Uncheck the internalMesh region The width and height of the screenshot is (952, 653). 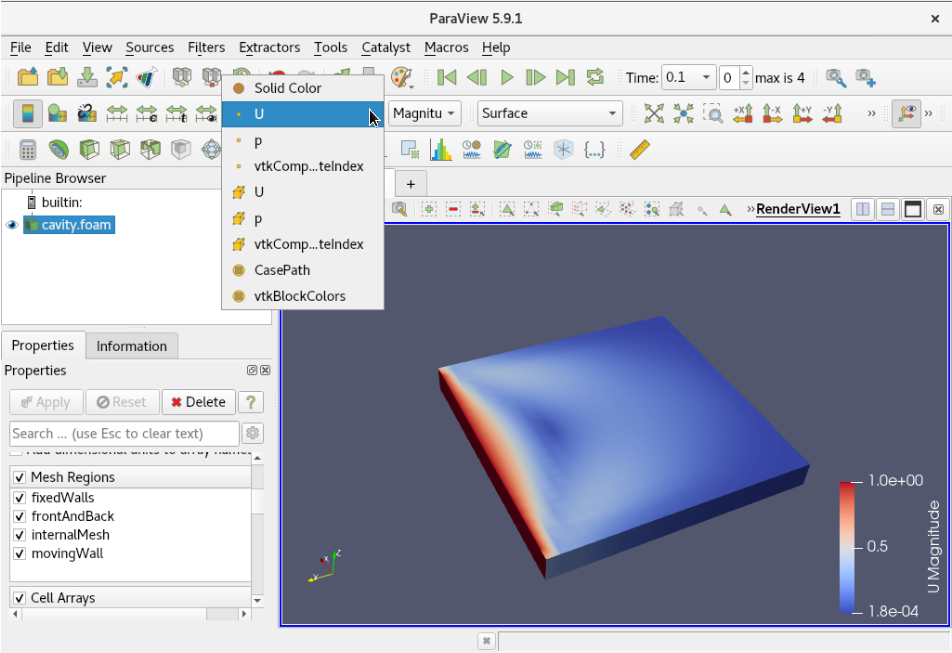(x=18, y=534)
